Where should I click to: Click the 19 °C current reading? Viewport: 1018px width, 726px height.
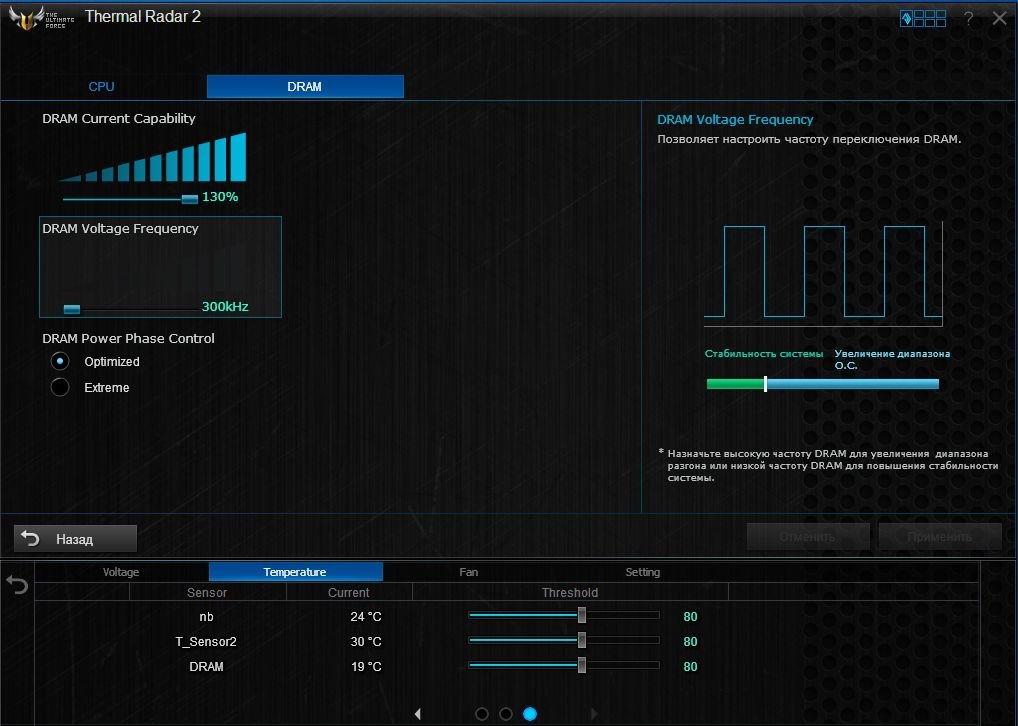[x=366, y=667]
